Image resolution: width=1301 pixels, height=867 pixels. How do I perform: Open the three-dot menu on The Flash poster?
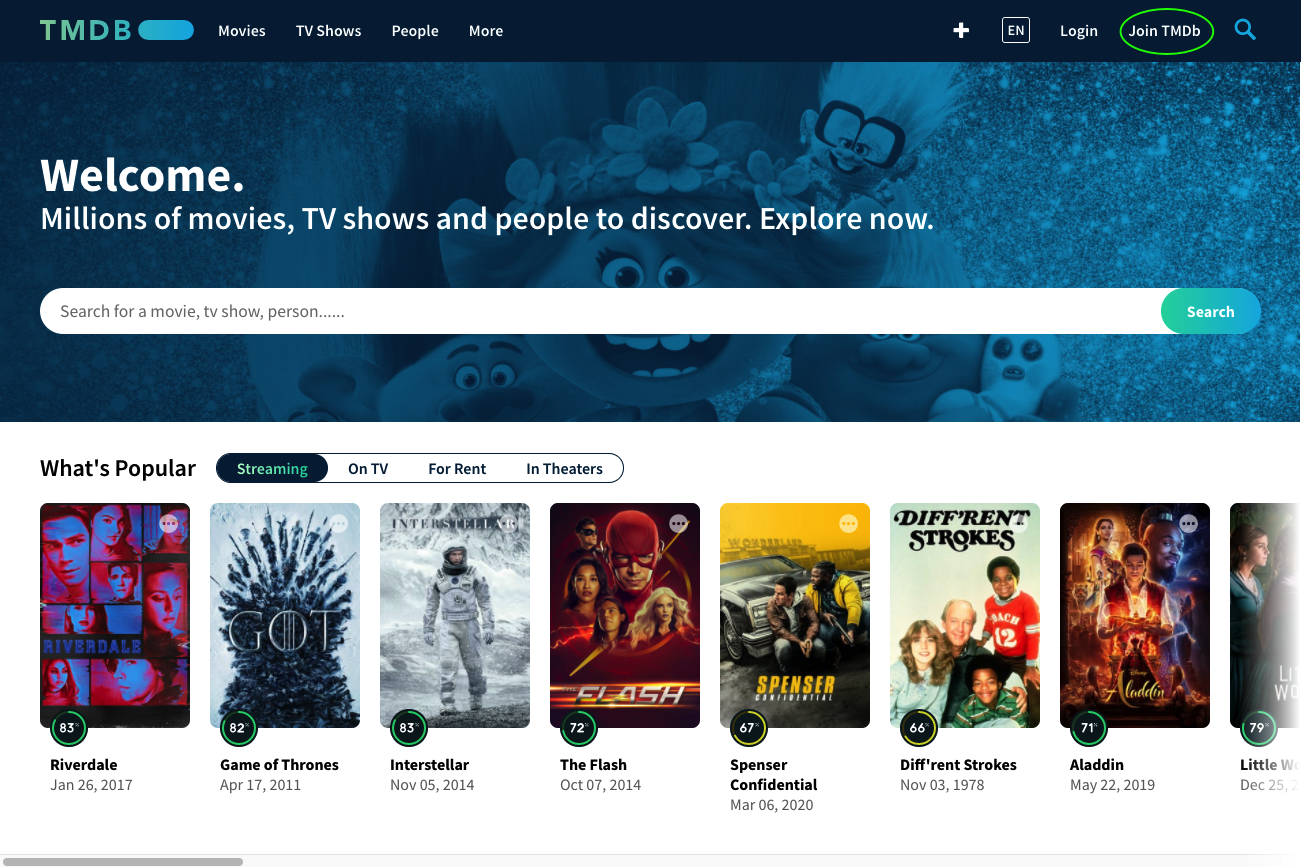point(679,523)
